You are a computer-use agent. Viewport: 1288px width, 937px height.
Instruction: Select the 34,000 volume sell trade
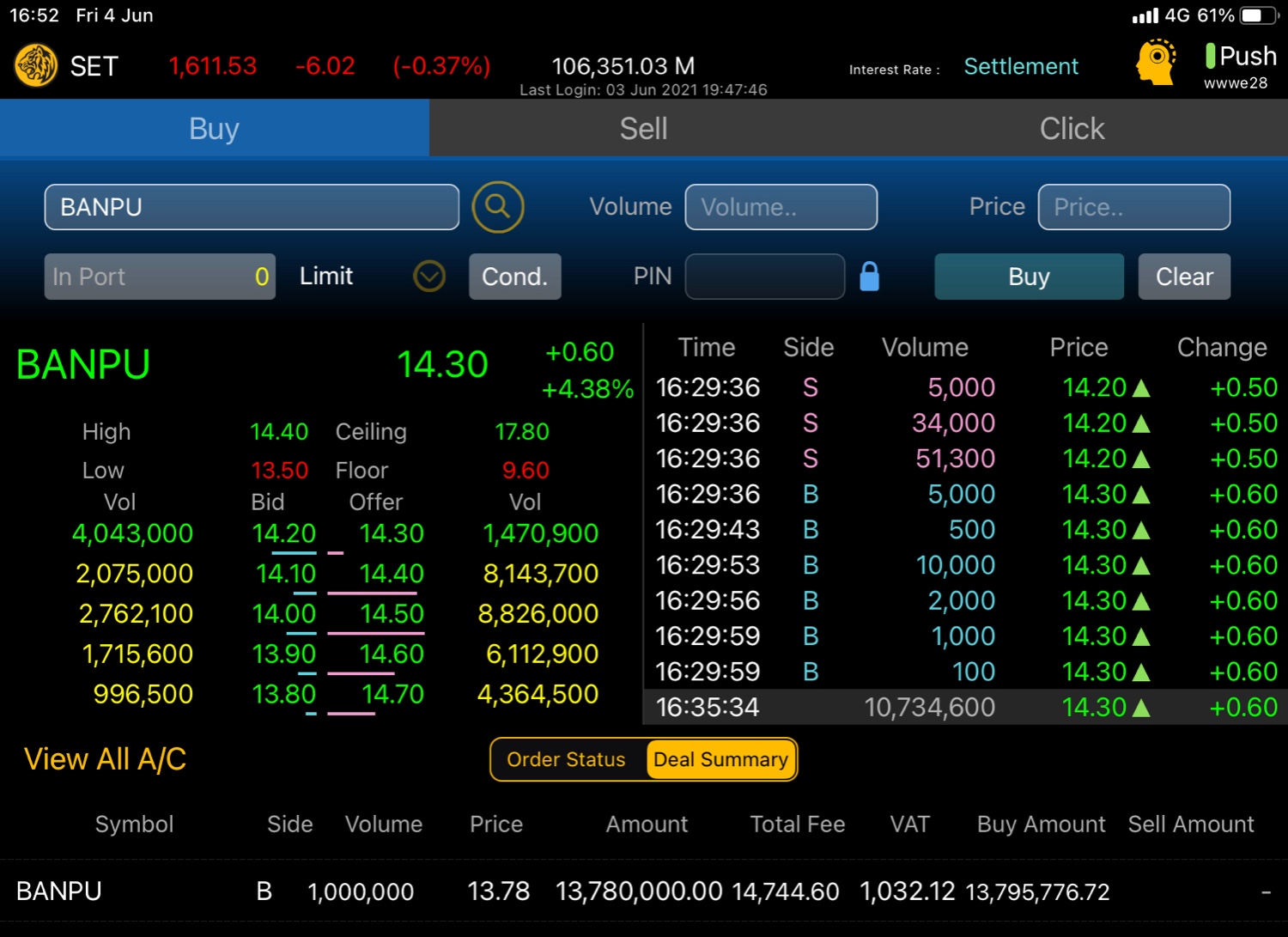tap(966, 423)
